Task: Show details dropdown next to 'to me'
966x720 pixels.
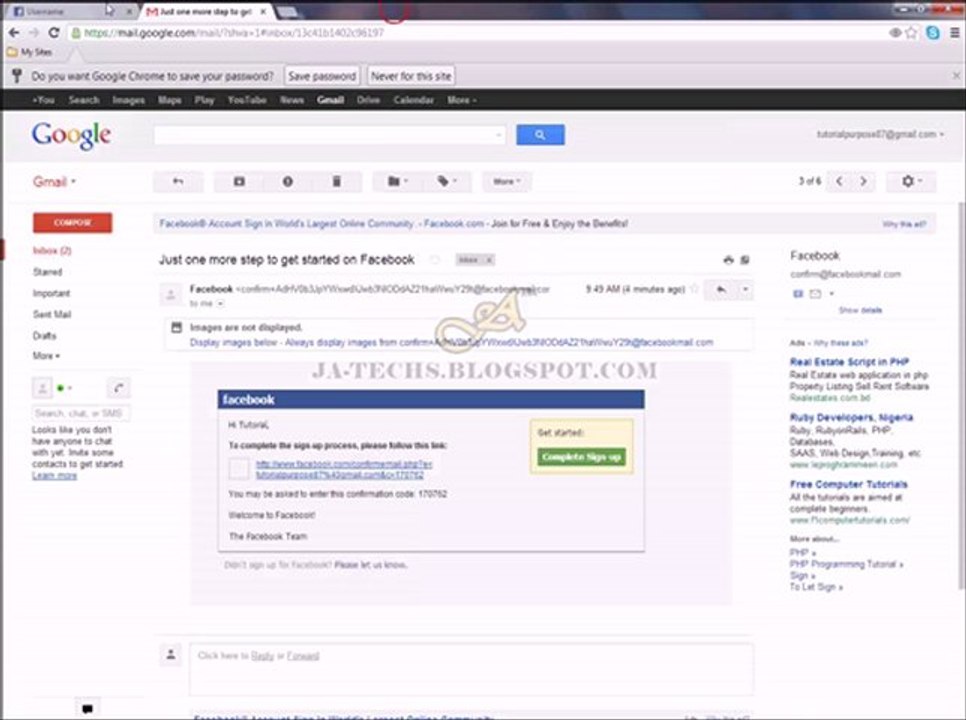Action: [221, 304]
